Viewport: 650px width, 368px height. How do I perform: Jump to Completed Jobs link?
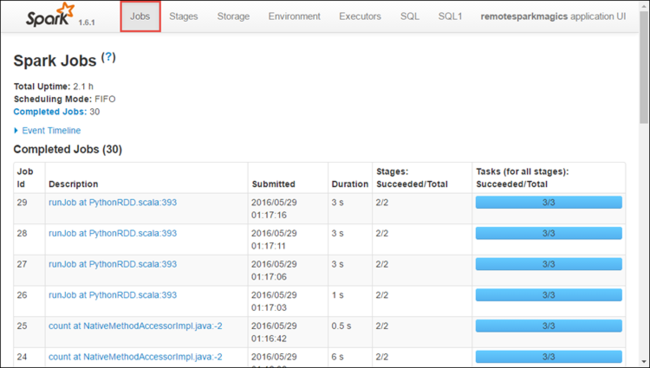coord(50,112)
